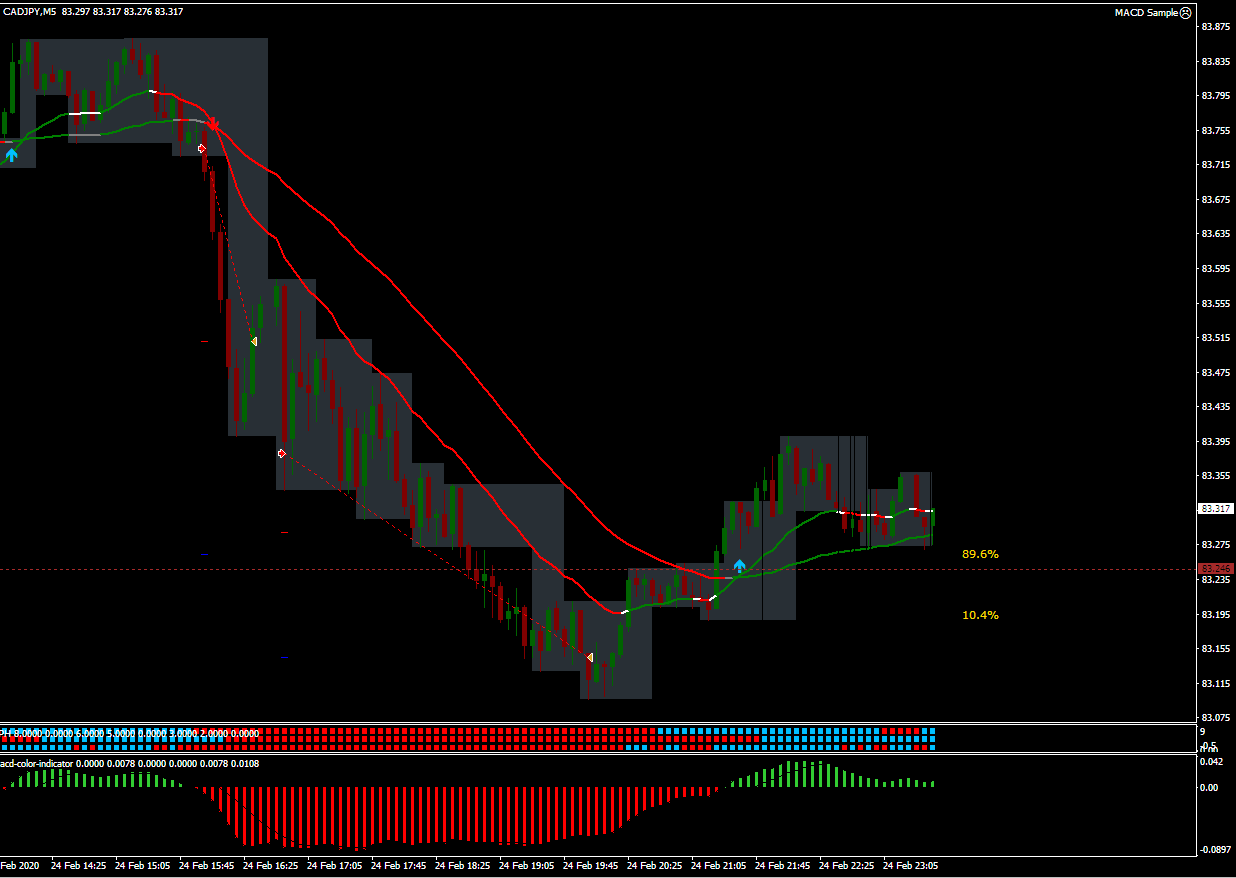Click the MACD Sample expert advisor label

[1146, 13]
